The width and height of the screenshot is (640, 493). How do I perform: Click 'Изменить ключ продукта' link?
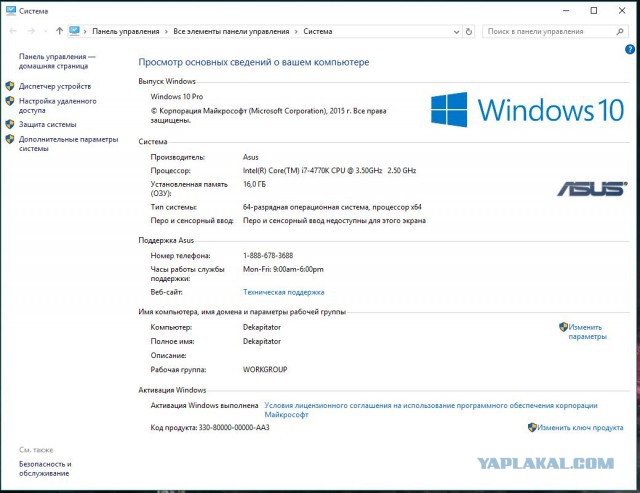click(x=580, y=428)
